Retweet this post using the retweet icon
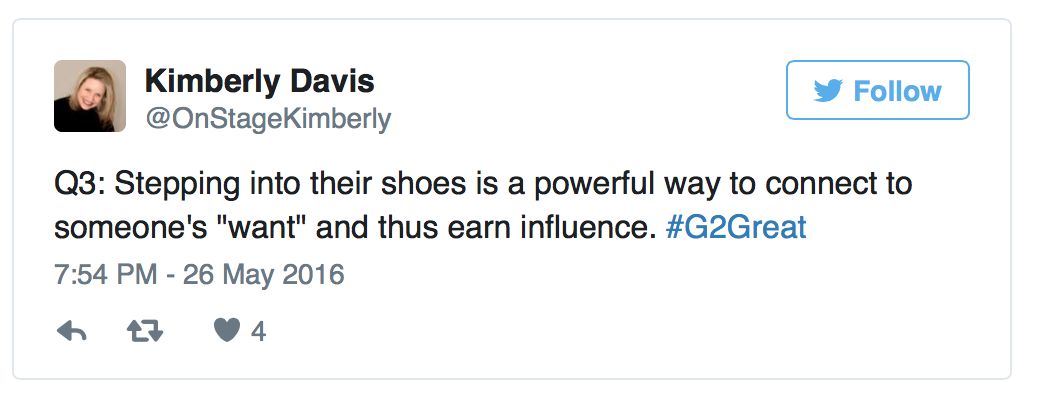The height and width of the screenshot is (396, 1038). (x=145, y=330)
